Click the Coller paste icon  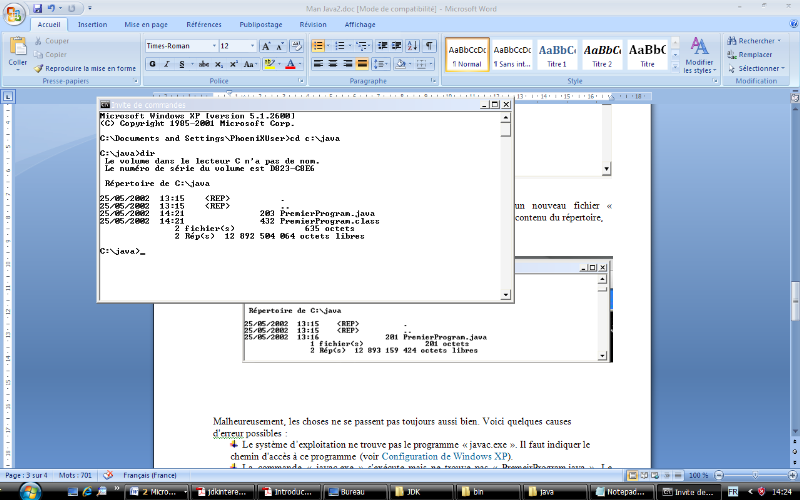(17, 52)
